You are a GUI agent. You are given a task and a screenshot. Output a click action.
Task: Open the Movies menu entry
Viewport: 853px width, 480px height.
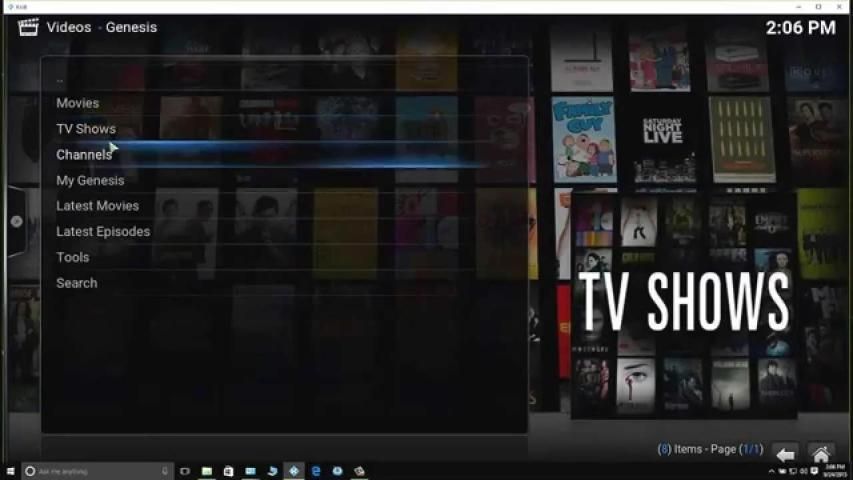(78, 103)
